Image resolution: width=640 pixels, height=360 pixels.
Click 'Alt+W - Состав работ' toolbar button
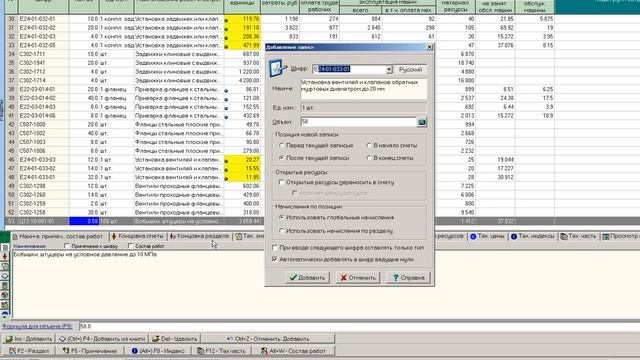(293, 351)
